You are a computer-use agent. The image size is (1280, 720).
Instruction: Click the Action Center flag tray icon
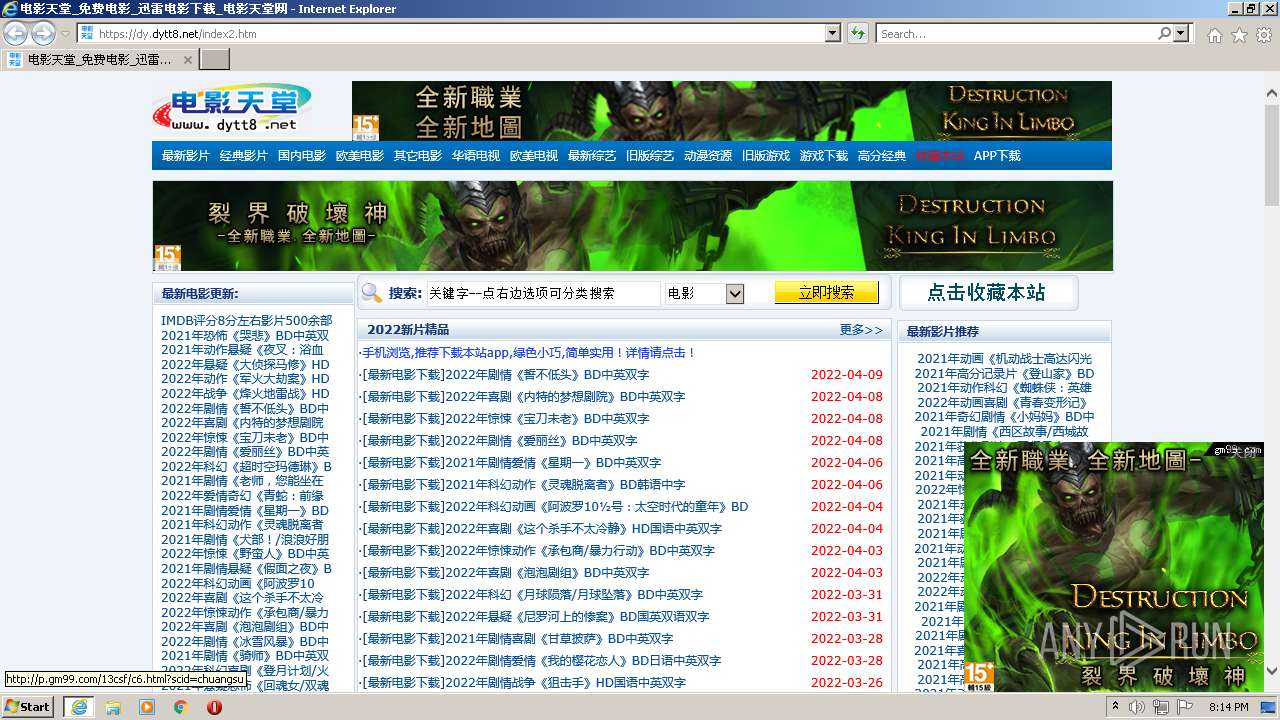(x=1185, y=707)
